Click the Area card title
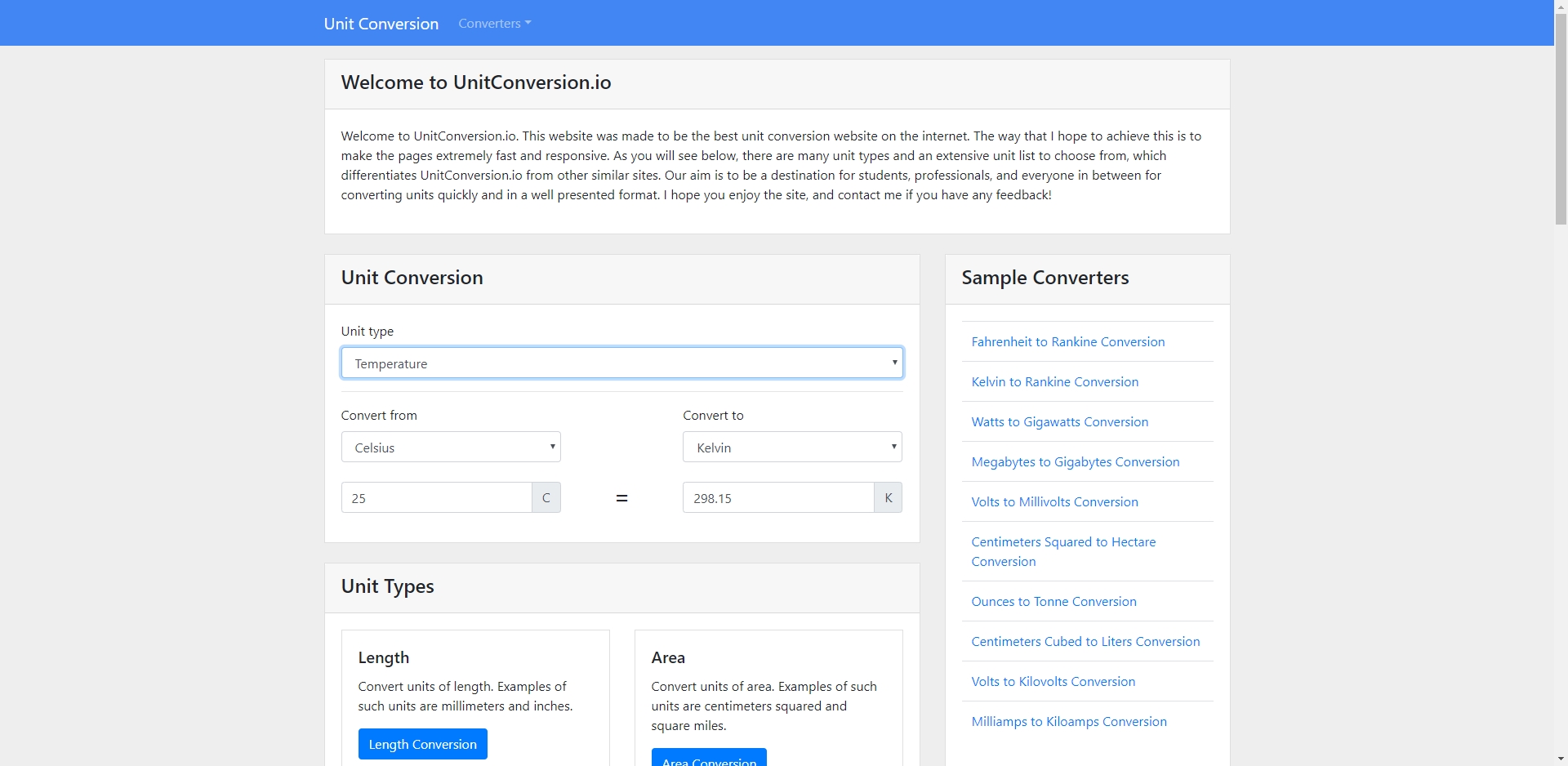This screenshot has width=1568, height=766. tap(667, 658)
